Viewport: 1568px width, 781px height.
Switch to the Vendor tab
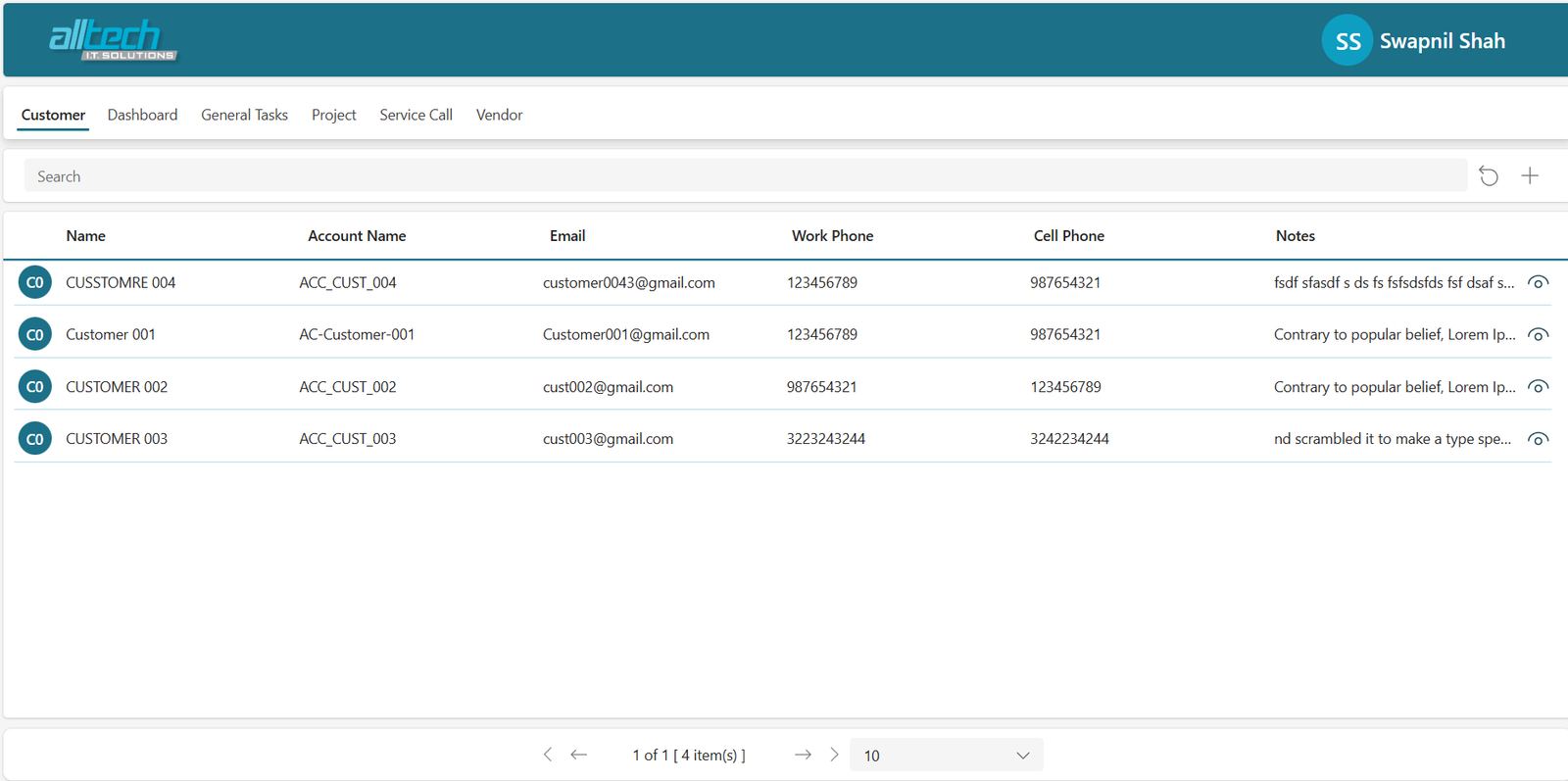coord(499,115)
